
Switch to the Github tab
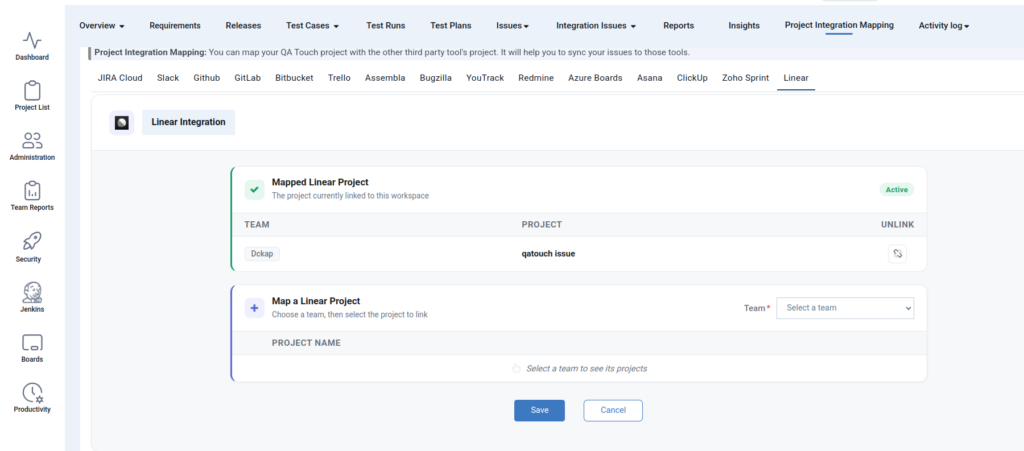point(206,78)
